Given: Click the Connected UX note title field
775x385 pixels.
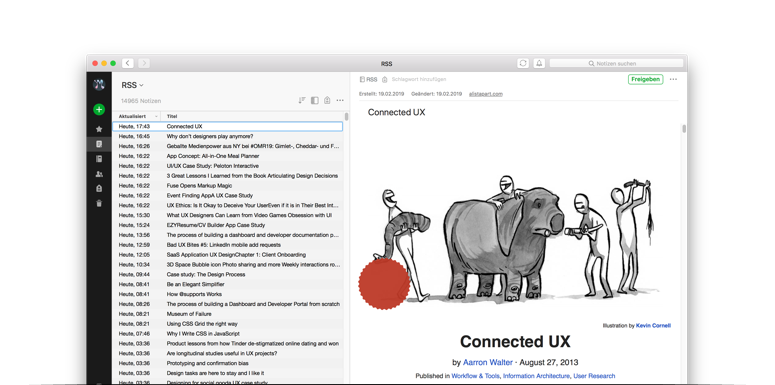Looking at the screenshot, I should (x=396, y=112).
